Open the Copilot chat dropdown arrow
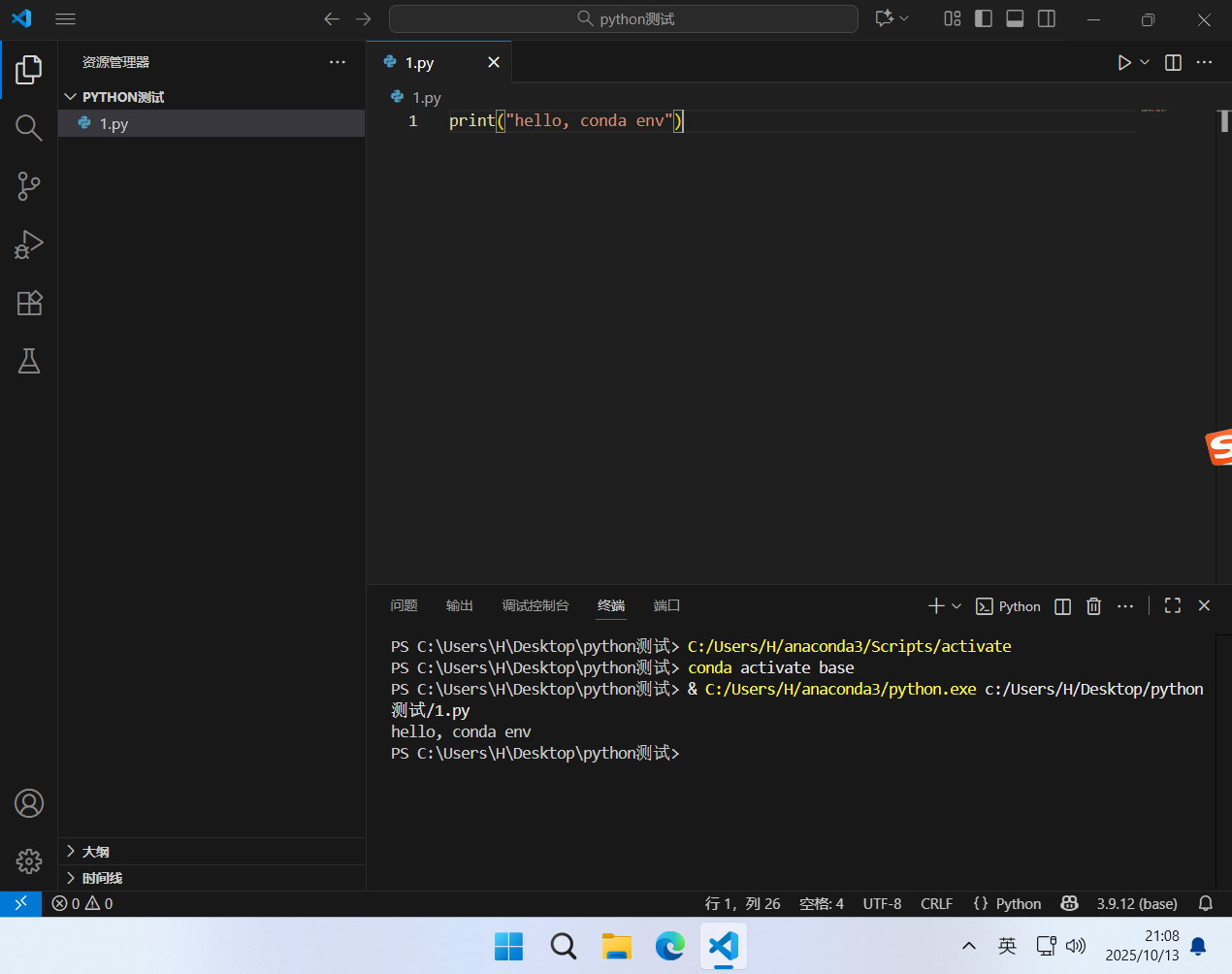The image size is (1232, 974). [904, 18]
